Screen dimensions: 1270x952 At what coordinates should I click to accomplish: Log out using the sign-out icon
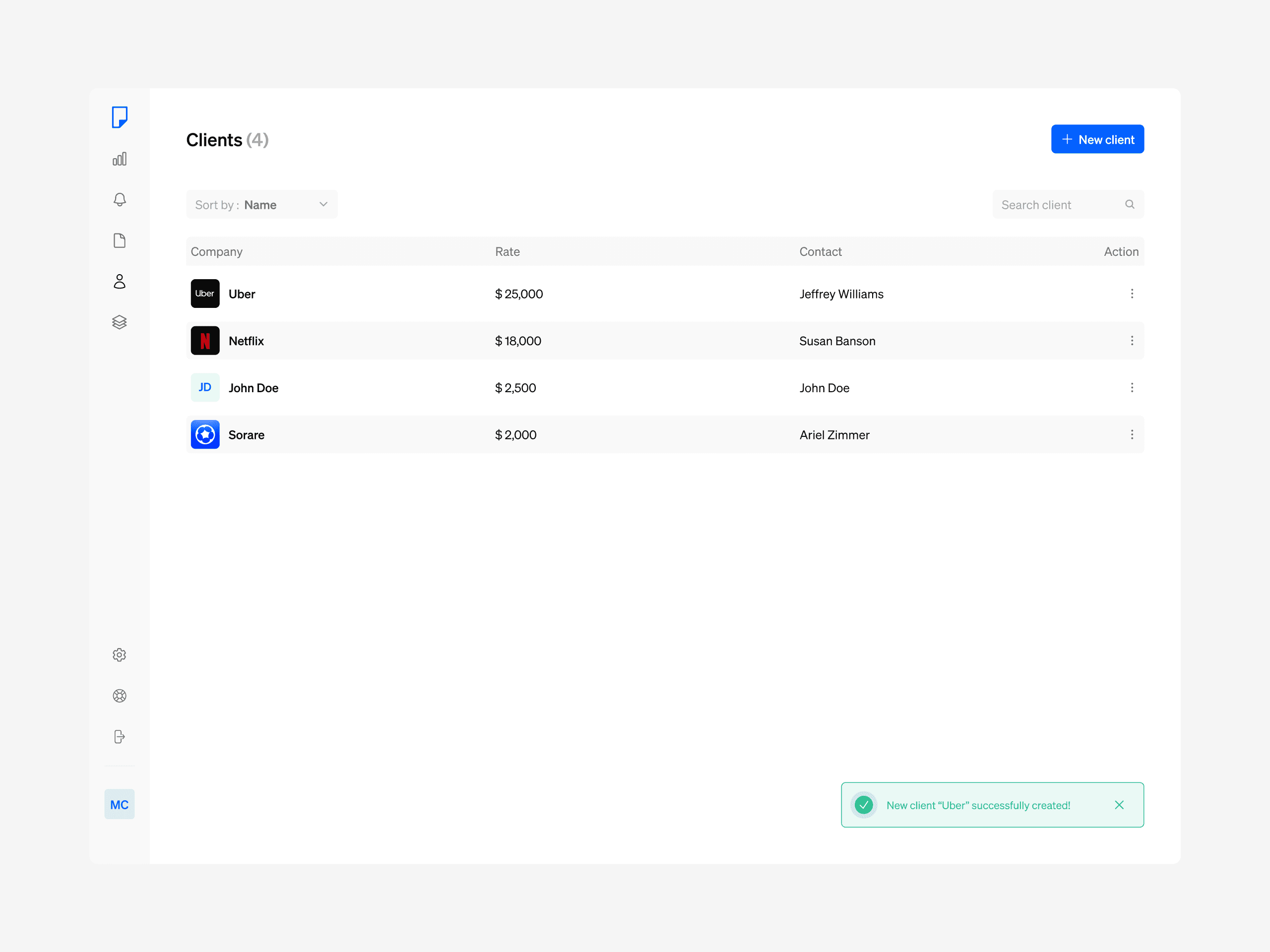tap(119, 736)
